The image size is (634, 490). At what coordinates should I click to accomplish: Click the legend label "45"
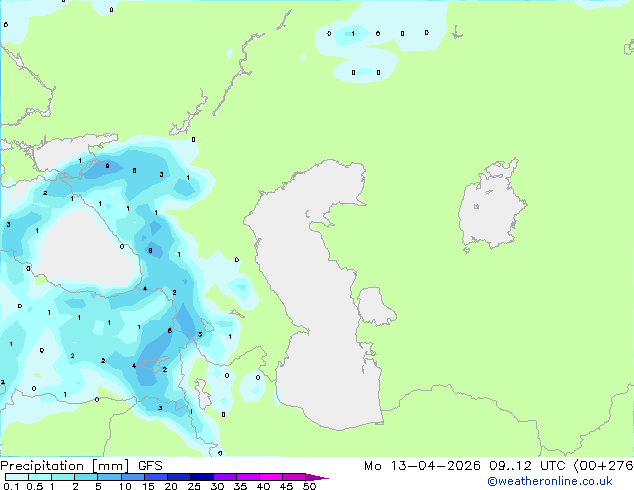[286, 486]
